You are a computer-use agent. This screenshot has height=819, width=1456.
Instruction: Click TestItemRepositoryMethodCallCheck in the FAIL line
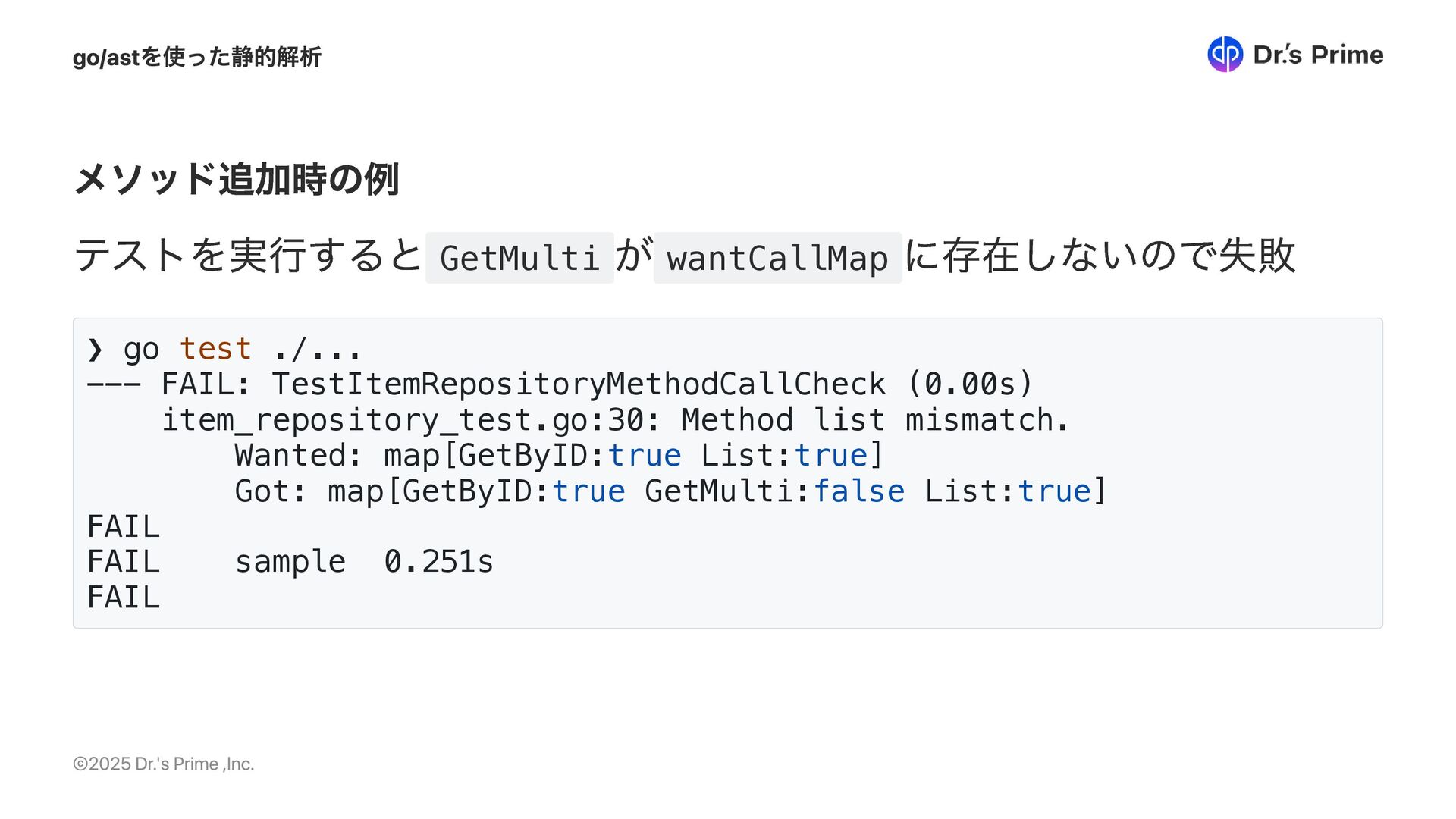tap(579, 384)
